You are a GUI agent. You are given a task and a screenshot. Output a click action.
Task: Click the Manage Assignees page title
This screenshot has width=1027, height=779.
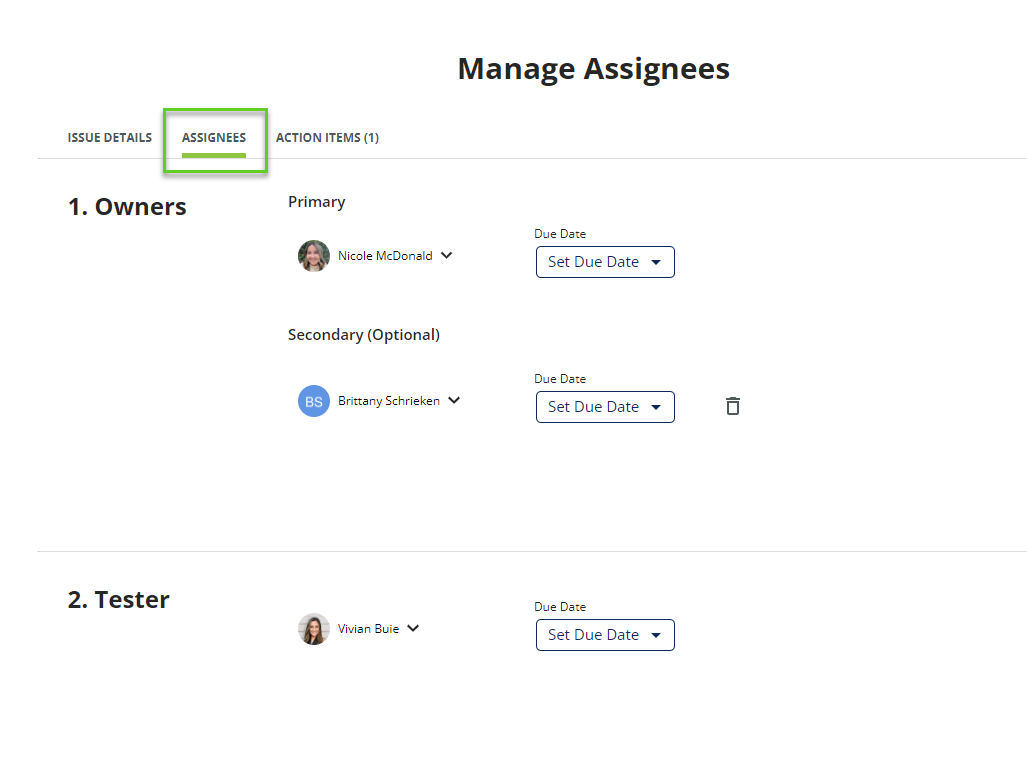click(593, 69)
